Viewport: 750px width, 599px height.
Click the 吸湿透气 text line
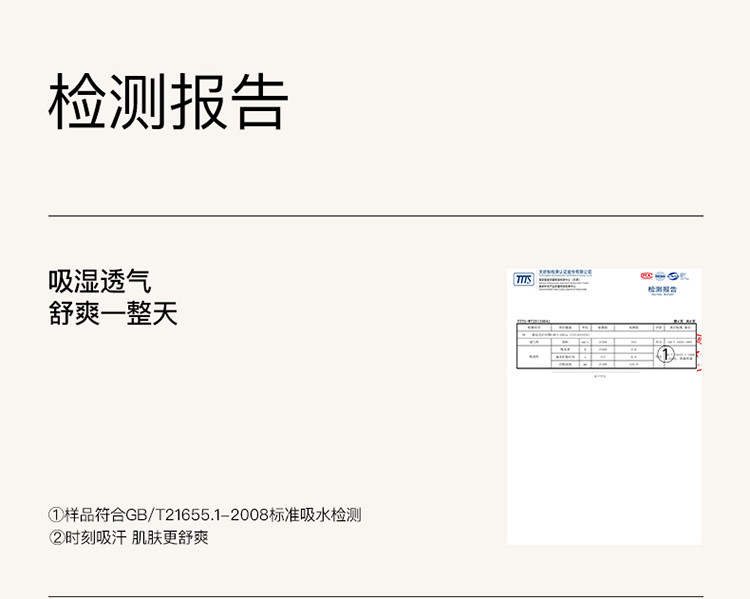click(100, 282)
